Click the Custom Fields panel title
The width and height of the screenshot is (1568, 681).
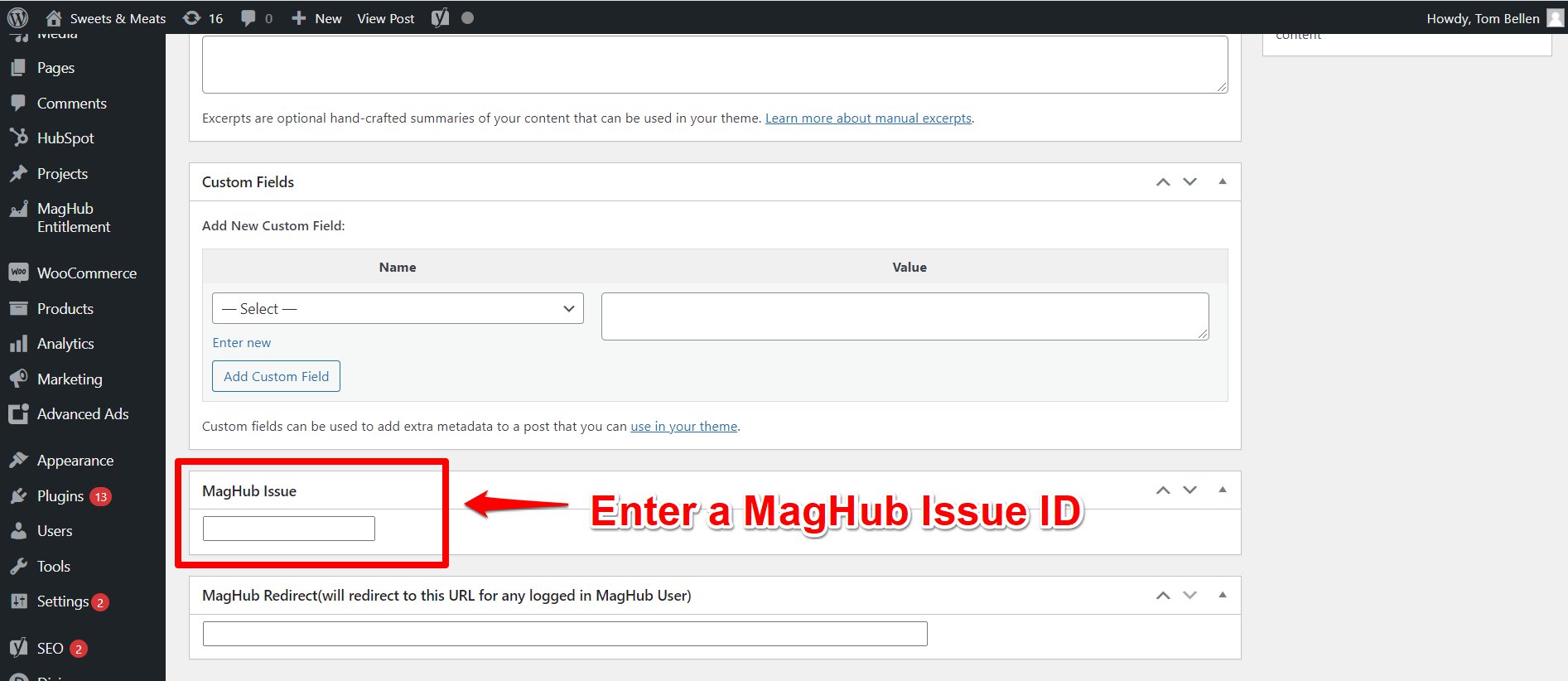coord(248,181)
